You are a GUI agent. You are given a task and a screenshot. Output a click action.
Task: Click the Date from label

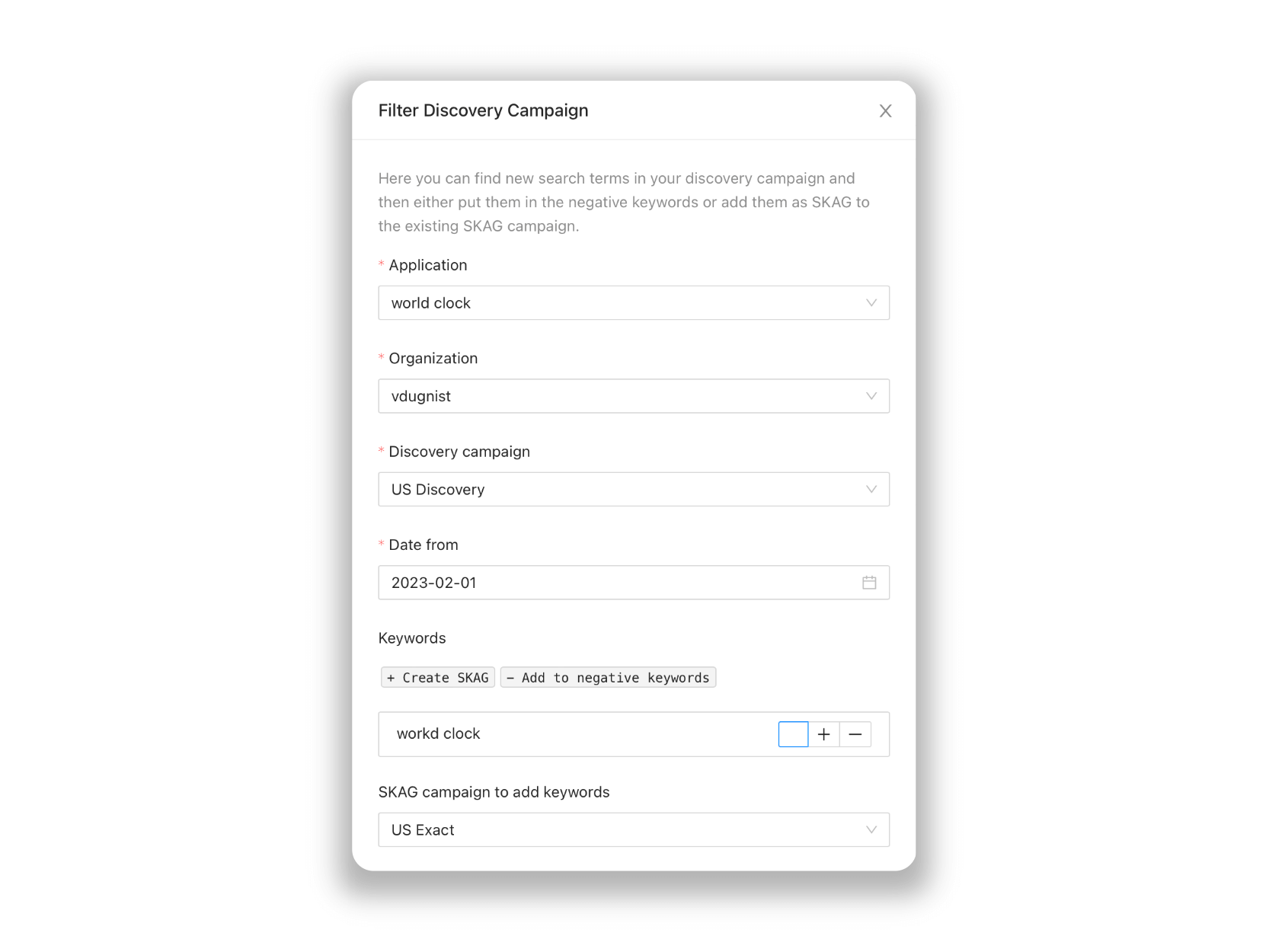point(423,545)
